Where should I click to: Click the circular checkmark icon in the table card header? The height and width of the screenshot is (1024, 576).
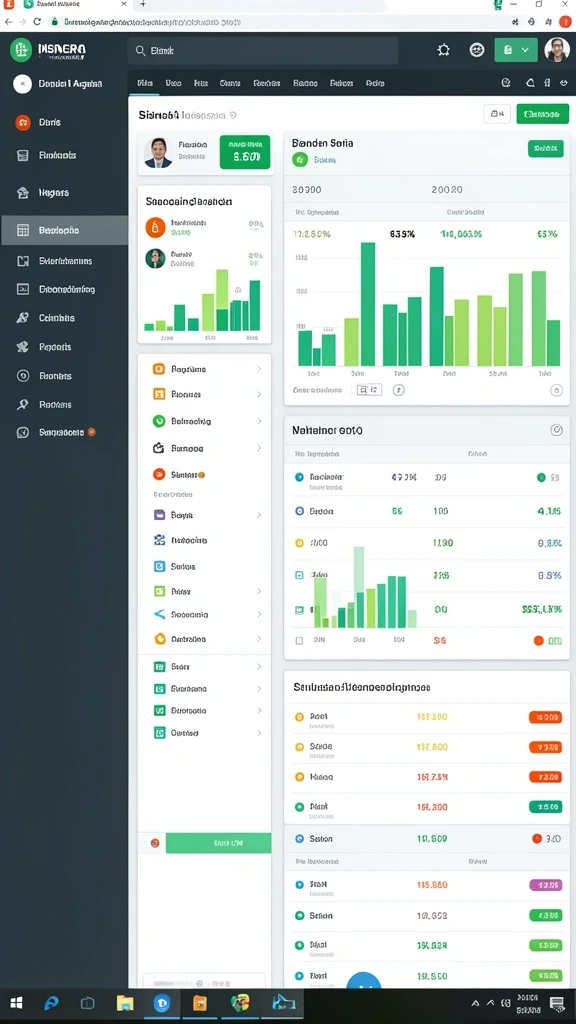click(x=556, y=430)
